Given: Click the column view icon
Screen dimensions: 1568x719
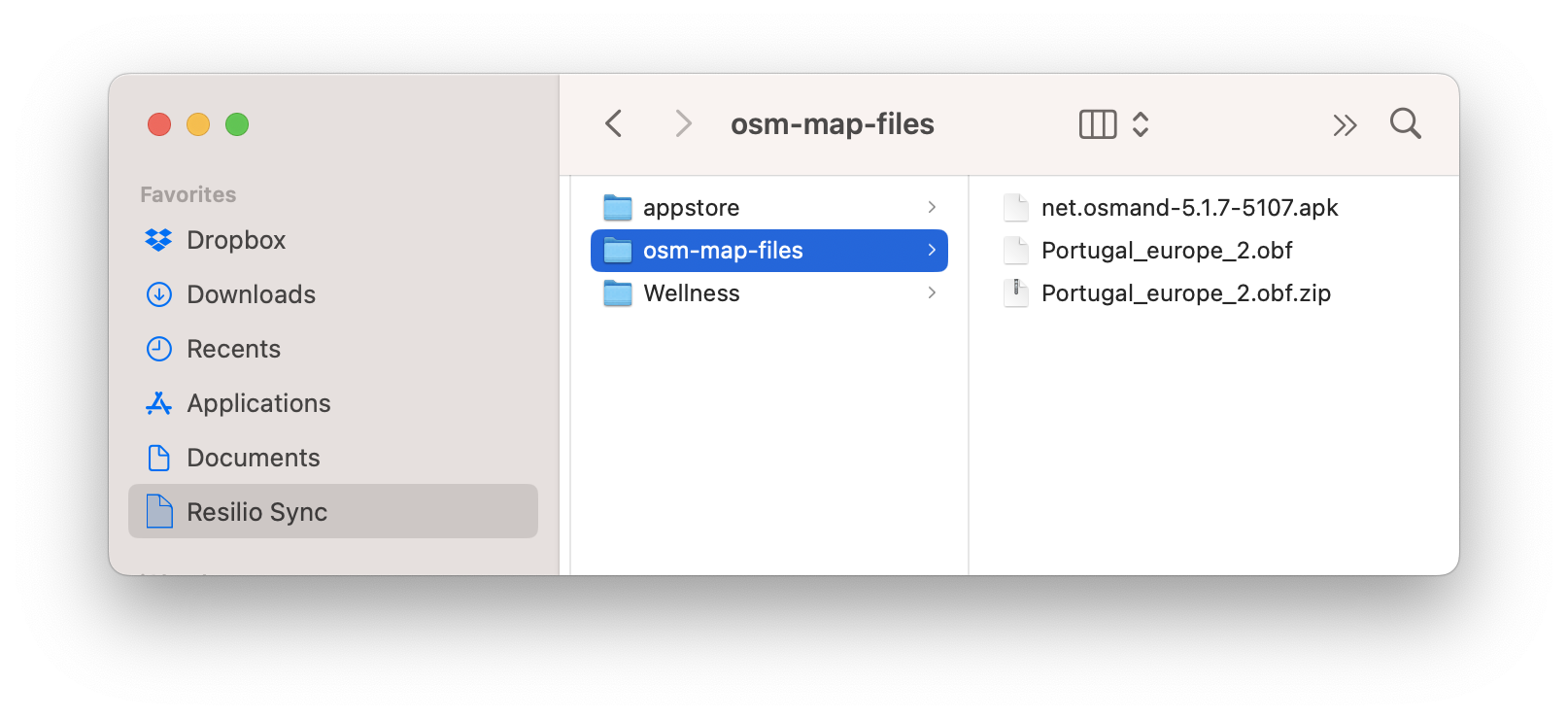Looking at the screenshot, I should click(x=1098, y=124).
